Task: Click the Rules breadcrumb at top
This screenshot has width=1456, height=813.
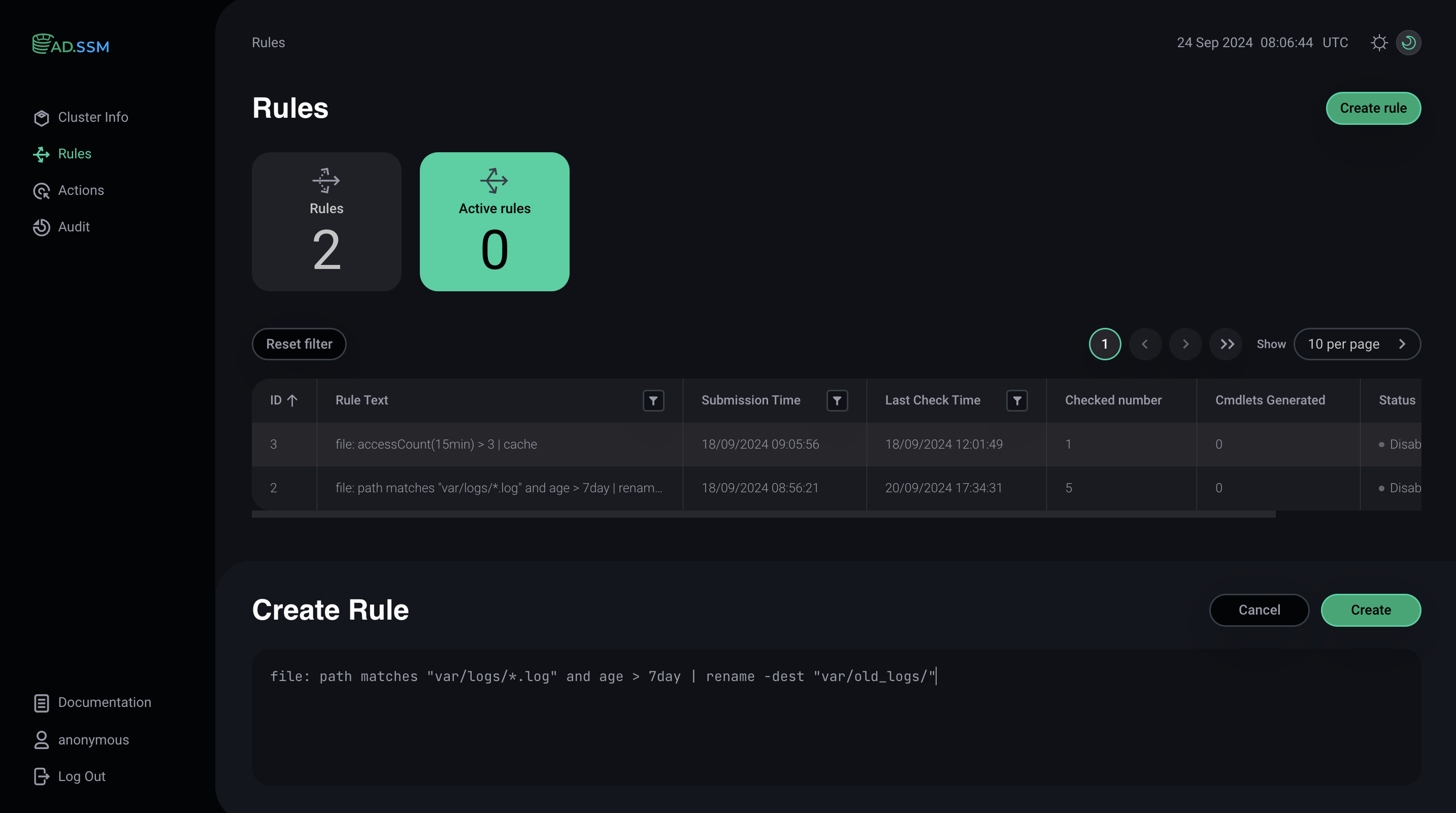Action: pyautogui.click(x=268, y=43)
